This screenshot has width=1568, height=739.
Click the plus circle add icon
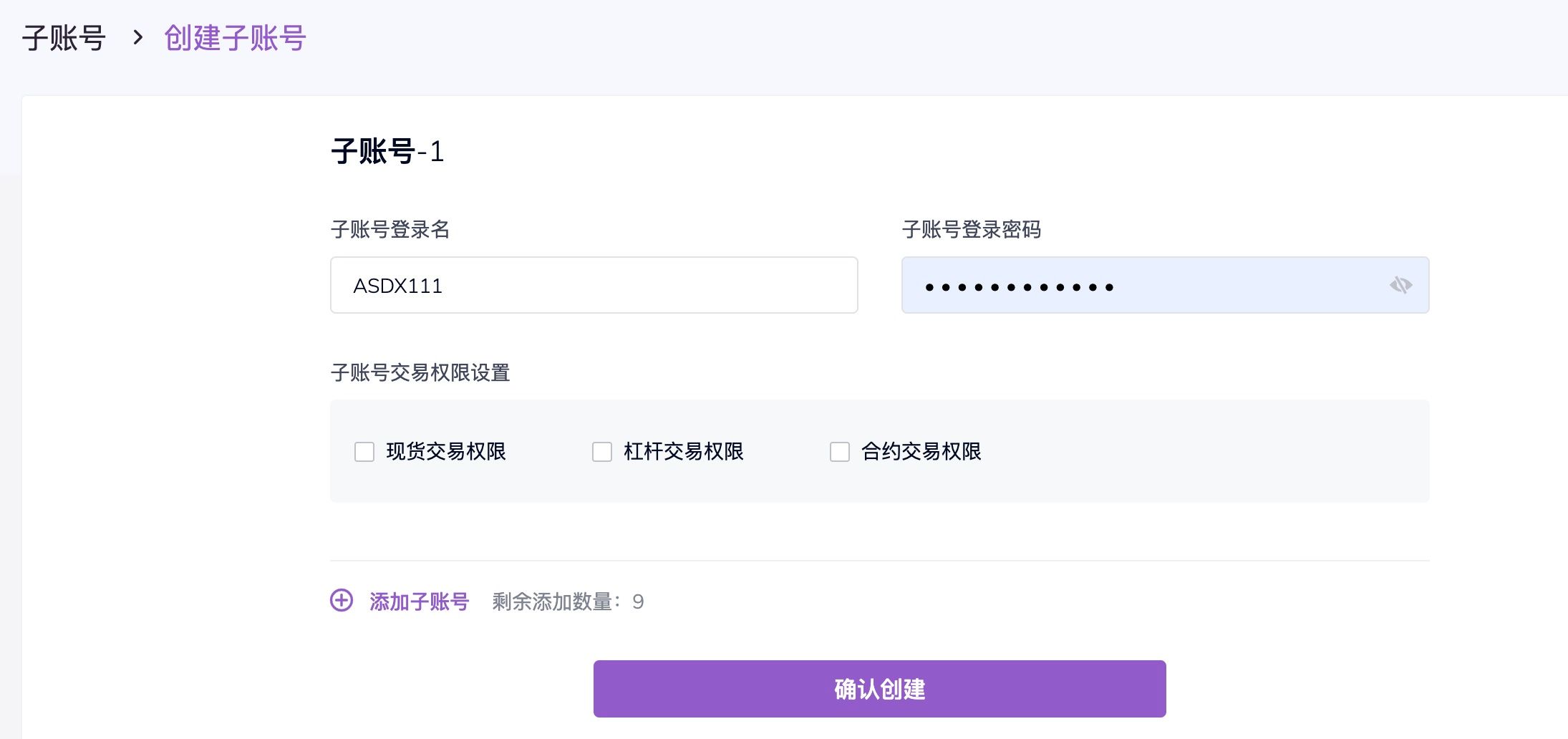pos(342,600)
